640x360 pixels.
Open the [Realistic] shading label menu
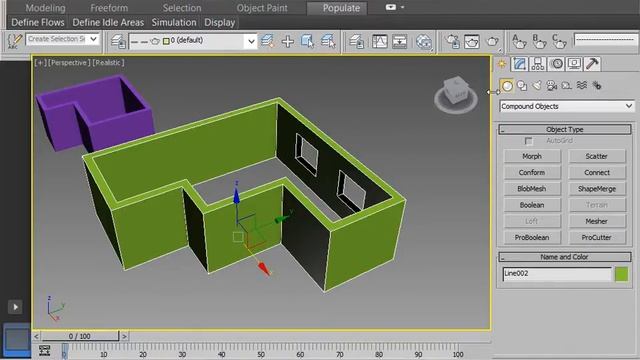pos(108,62)
